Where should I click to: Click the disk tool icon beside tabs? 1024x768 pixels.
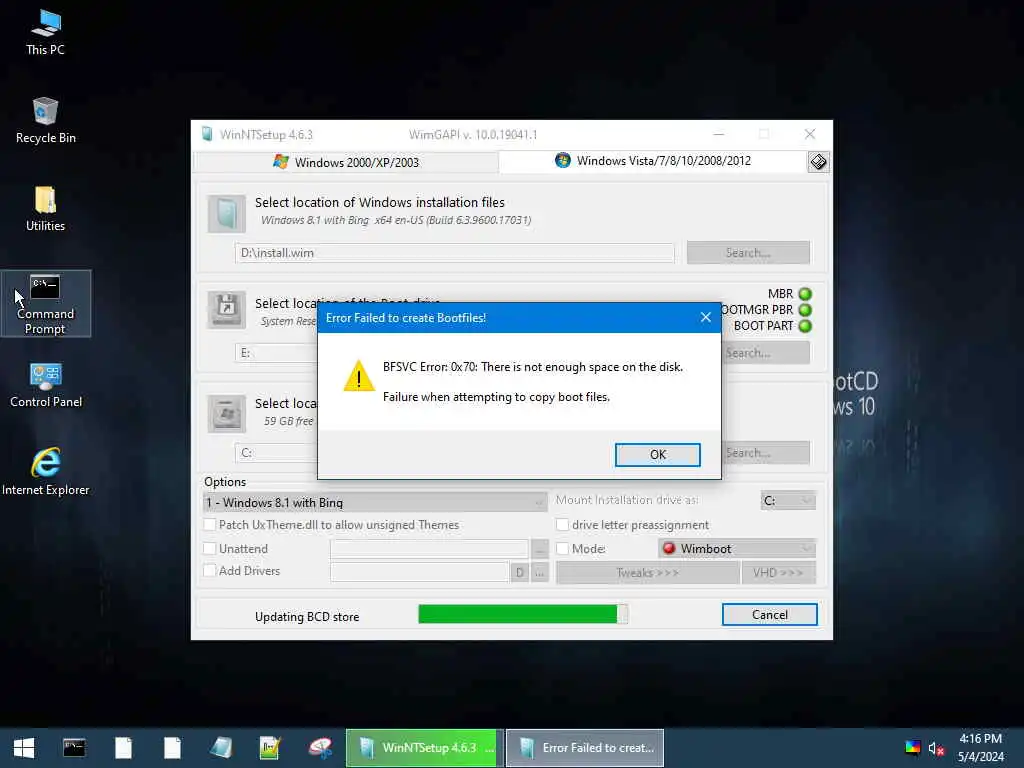(818, 161)
